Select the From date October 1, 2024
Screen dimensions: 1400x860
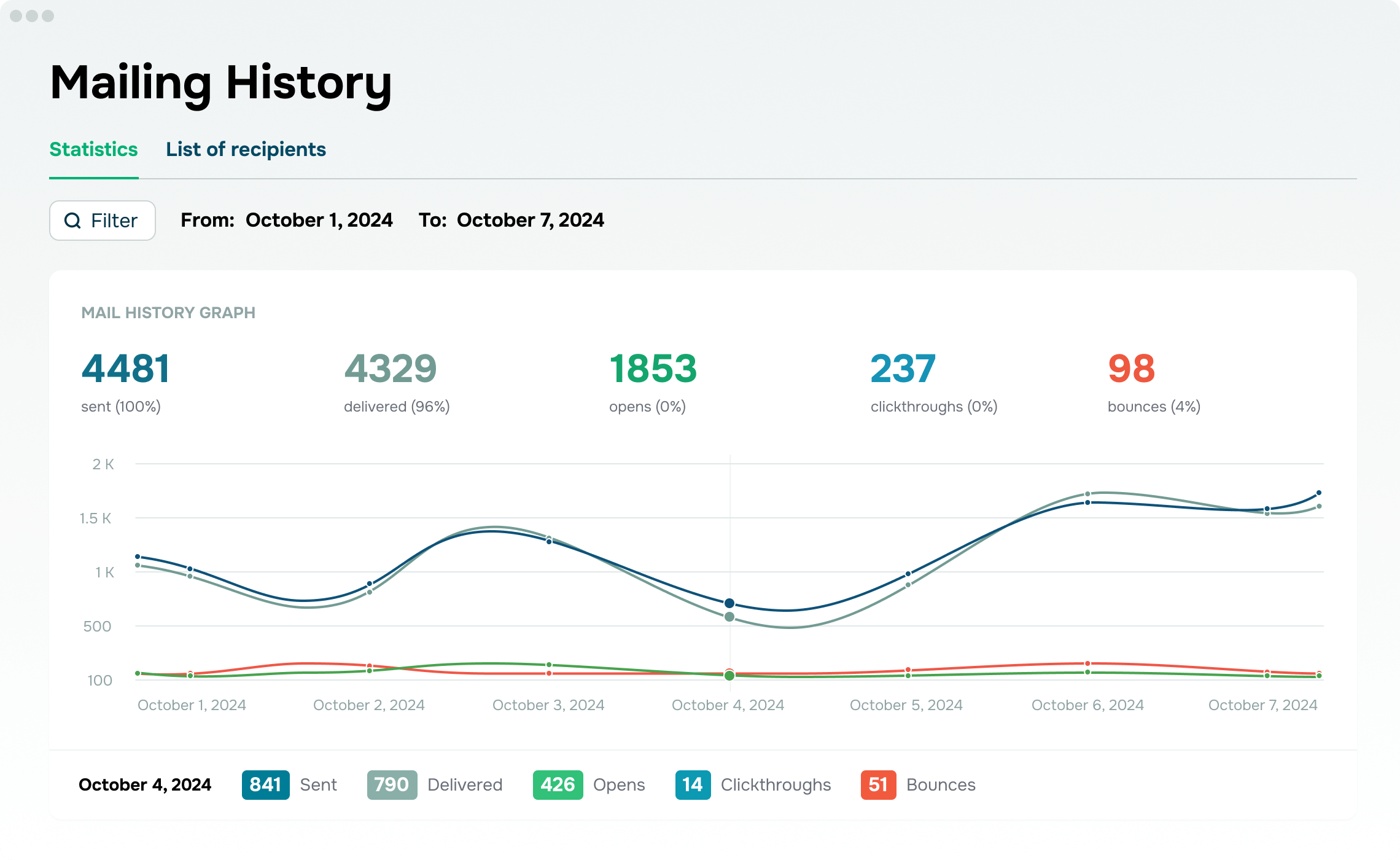319,220
